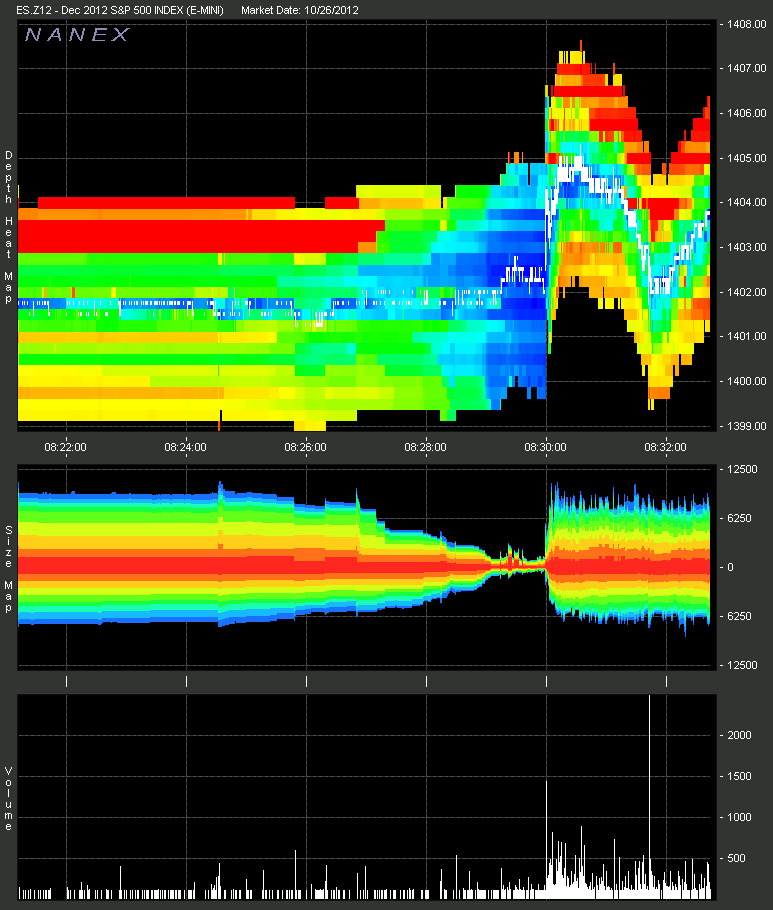Click the size map 0 axis label
Image resolution: width=773 pixels, height=910 pixels.
731,567
